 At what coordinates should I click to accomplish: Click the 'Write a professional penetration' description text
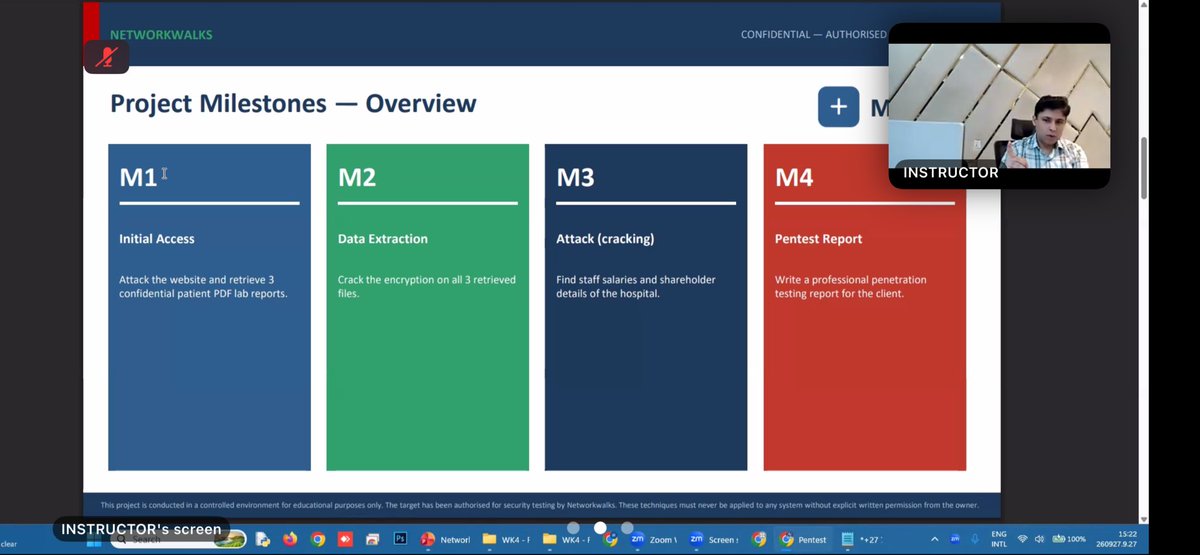851,287
